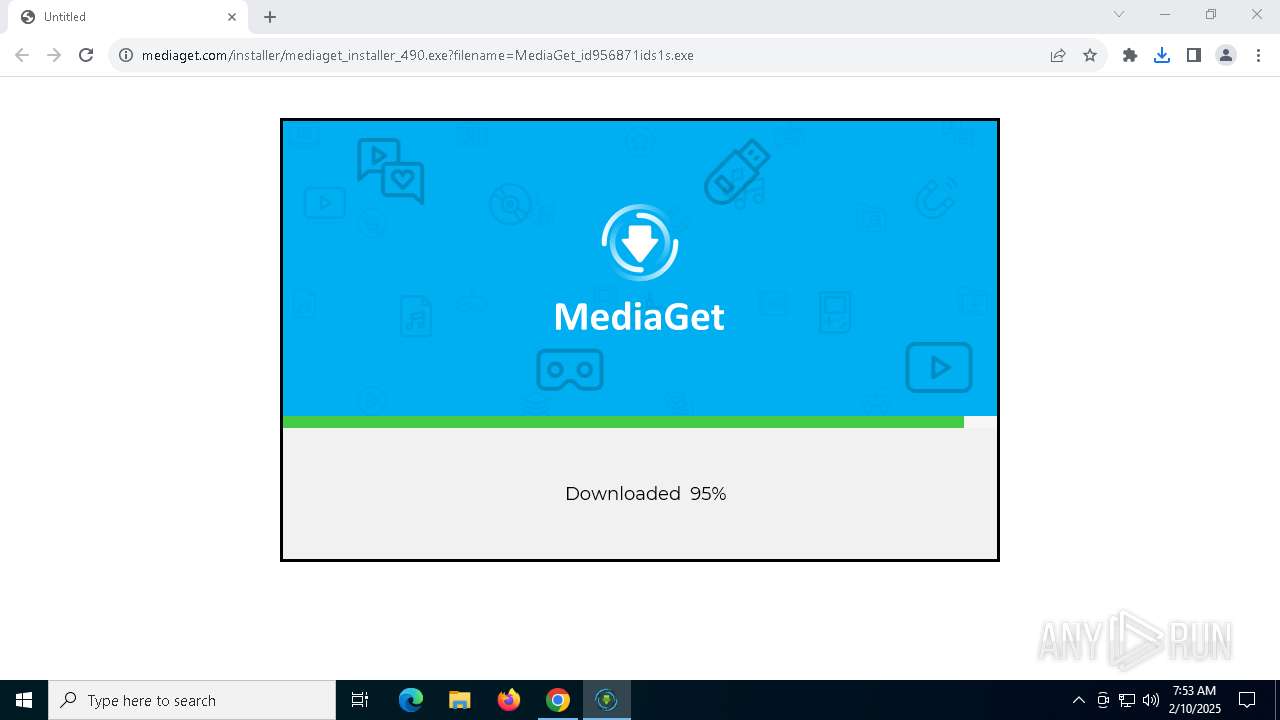
Task: Open volume control tray icon
Action: point(1151,700)
